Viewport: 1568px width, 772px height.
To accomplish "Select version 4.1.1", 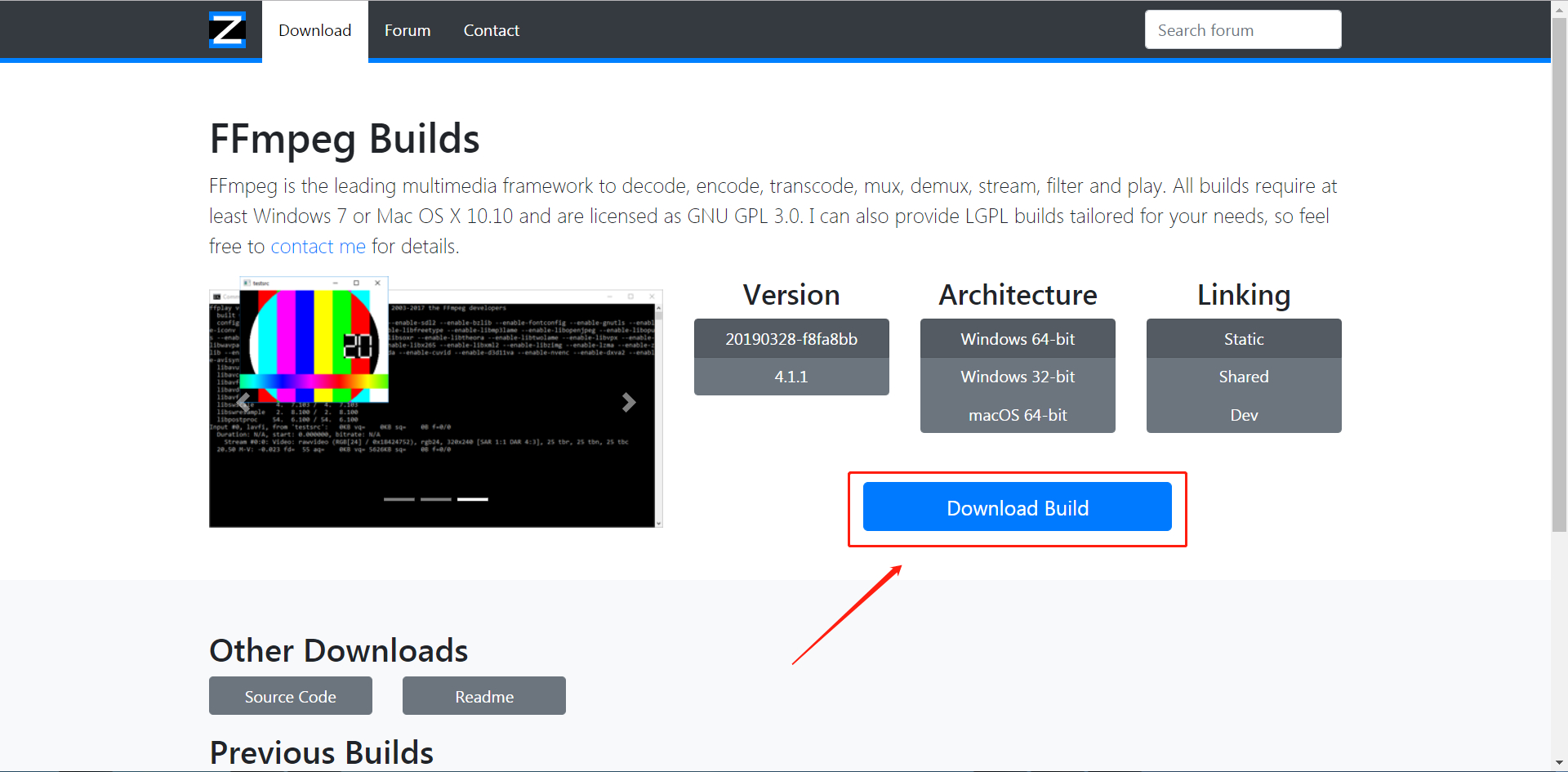I will click(791, 377).
